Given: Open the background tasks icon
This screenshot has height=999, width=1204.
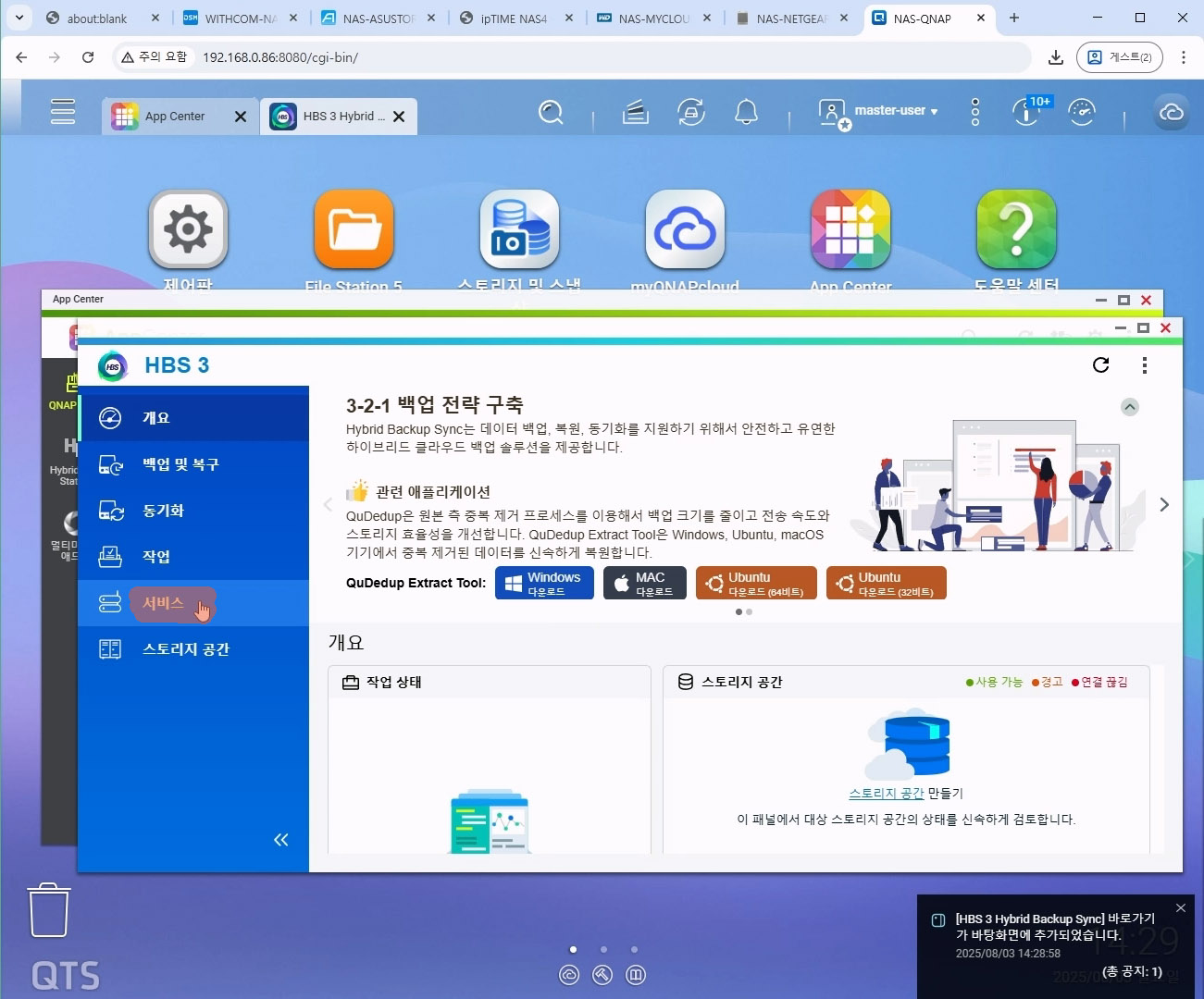Looking at the screenshot, I should pos(691,113).
